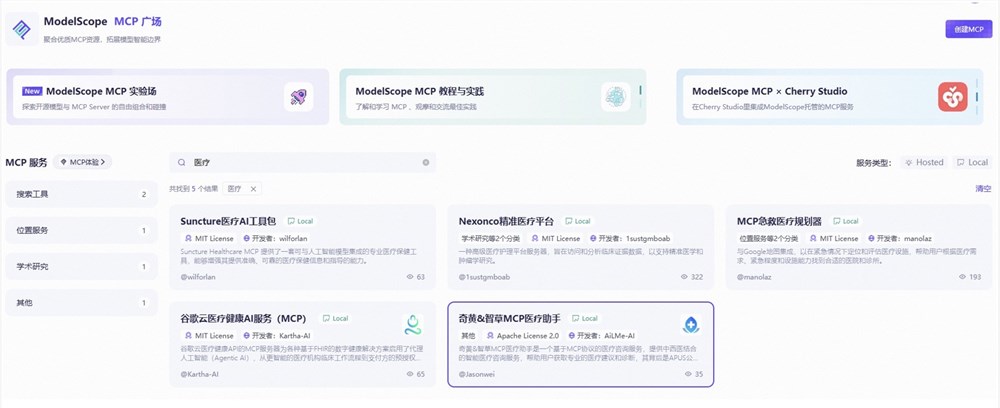Select the 学术研究 category
This screenshot has width=1000, height=408.
pos(81,266)
